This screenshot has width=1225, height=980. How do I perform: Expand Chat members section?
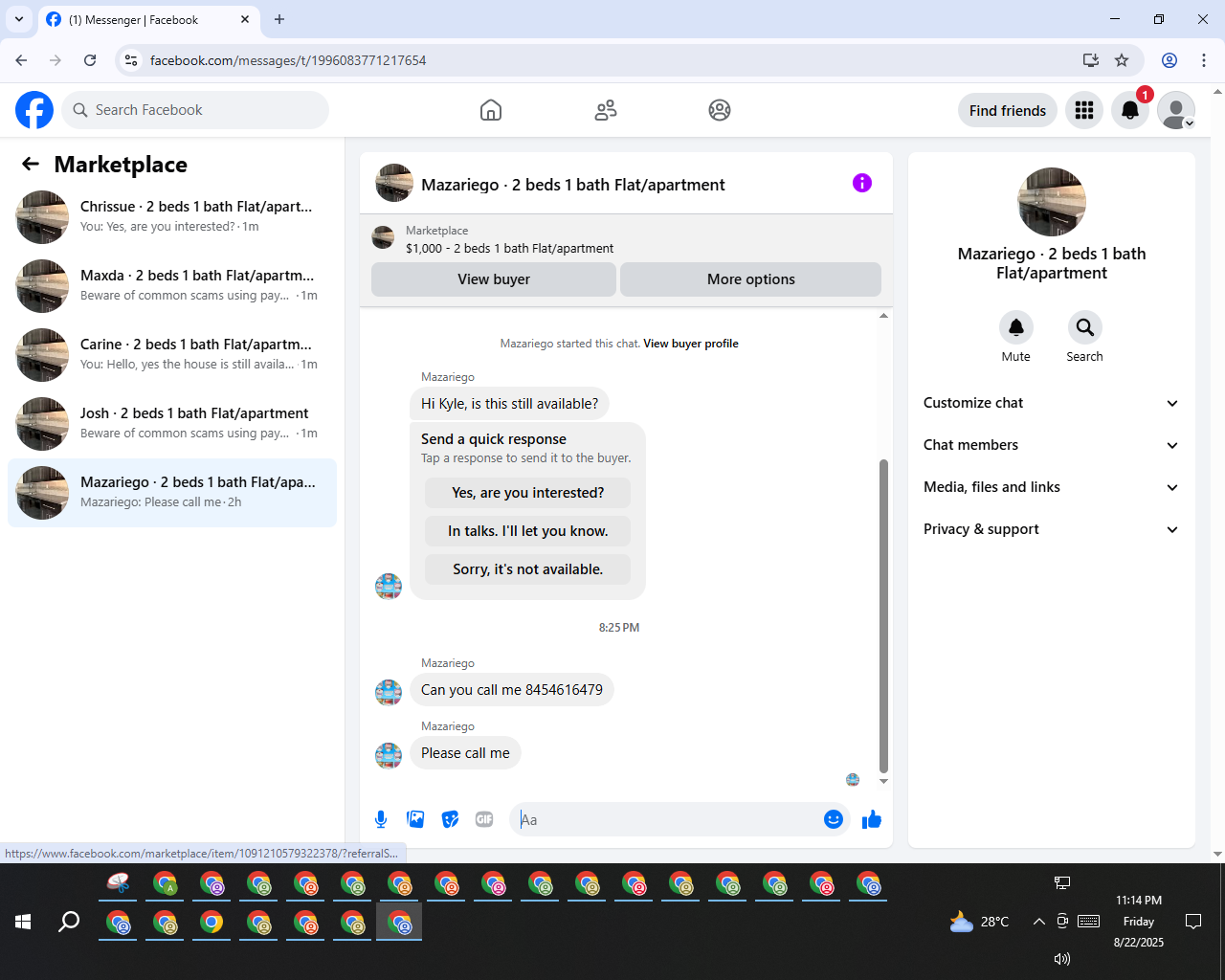(x=1052, y=445)
